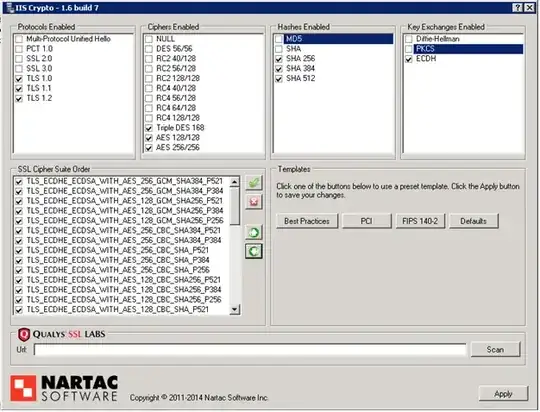The image size is (540, 412).
Task: Click the cipher suite list down arrow
Action: pos(235,309)
